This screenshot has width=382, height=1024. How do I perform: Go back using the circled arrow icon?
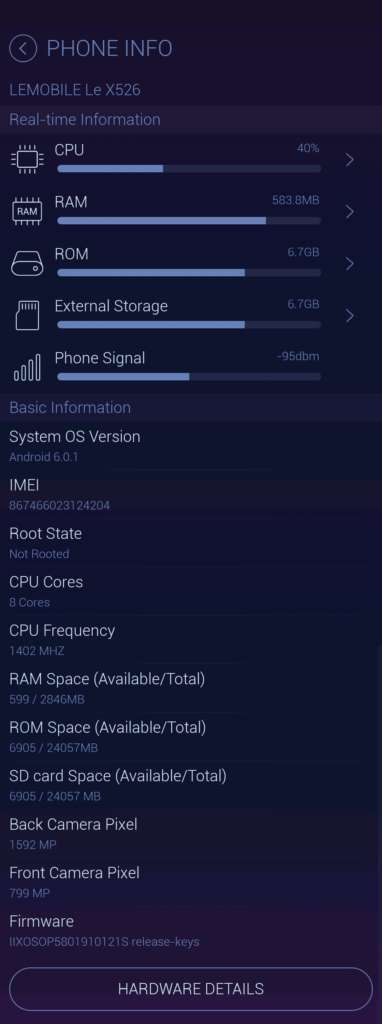(23, 48)
